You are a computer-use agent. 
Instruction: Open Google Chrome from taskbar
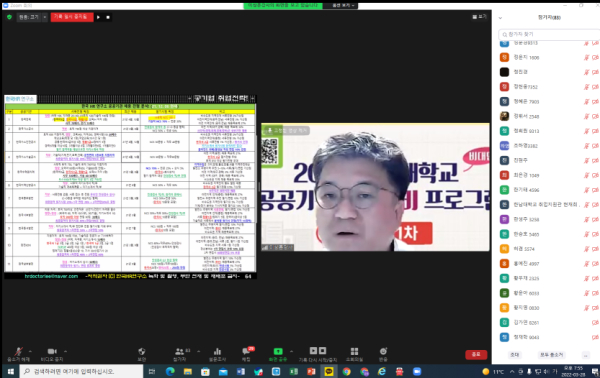347,371
